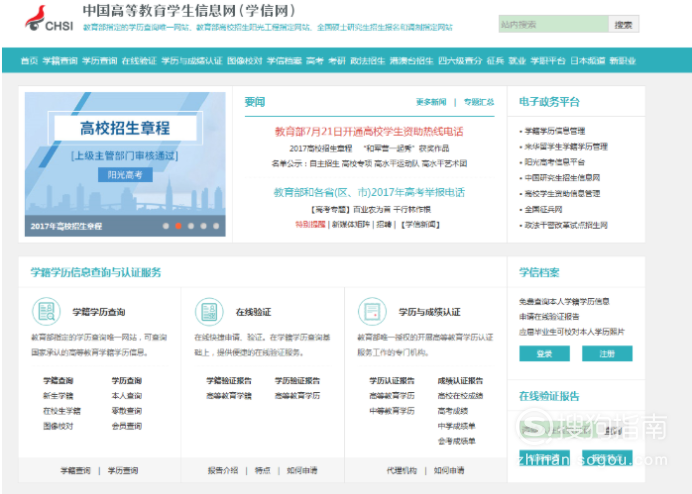692x494 pixels.
Task: Open 高考成绩 link
Action: [453, 411]
